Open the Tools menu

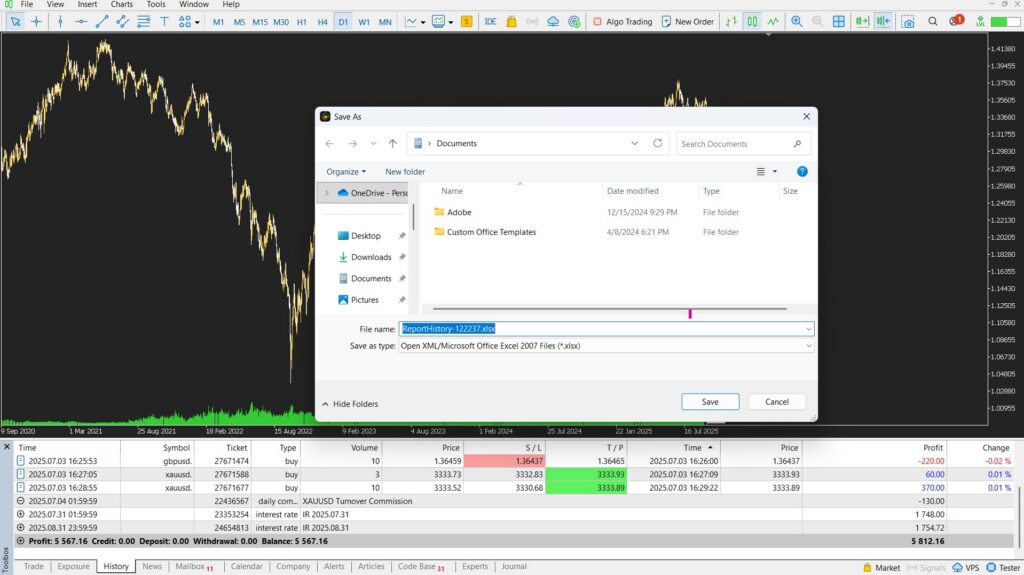156,4
